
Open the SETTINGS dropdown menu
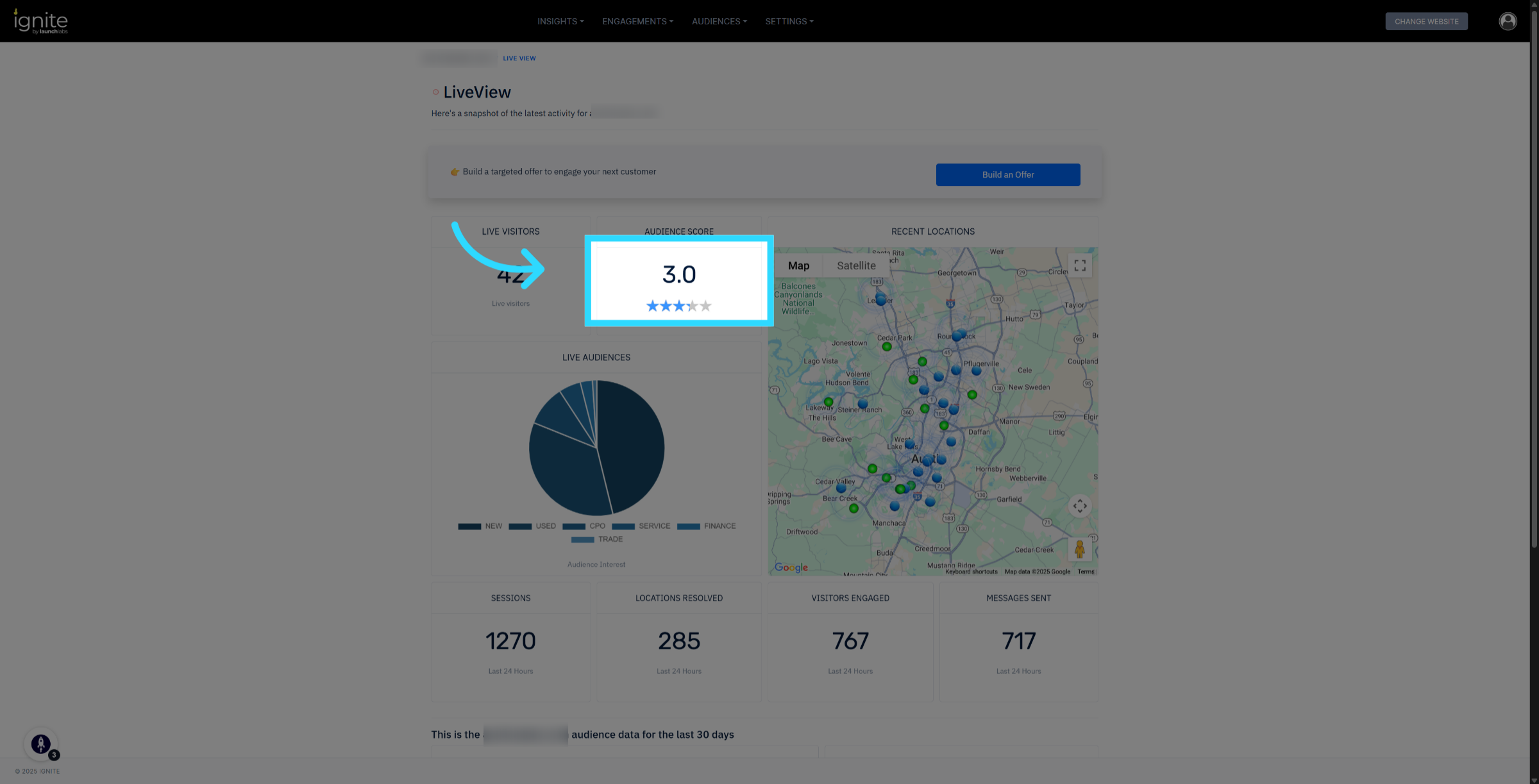tap(789, 21)
